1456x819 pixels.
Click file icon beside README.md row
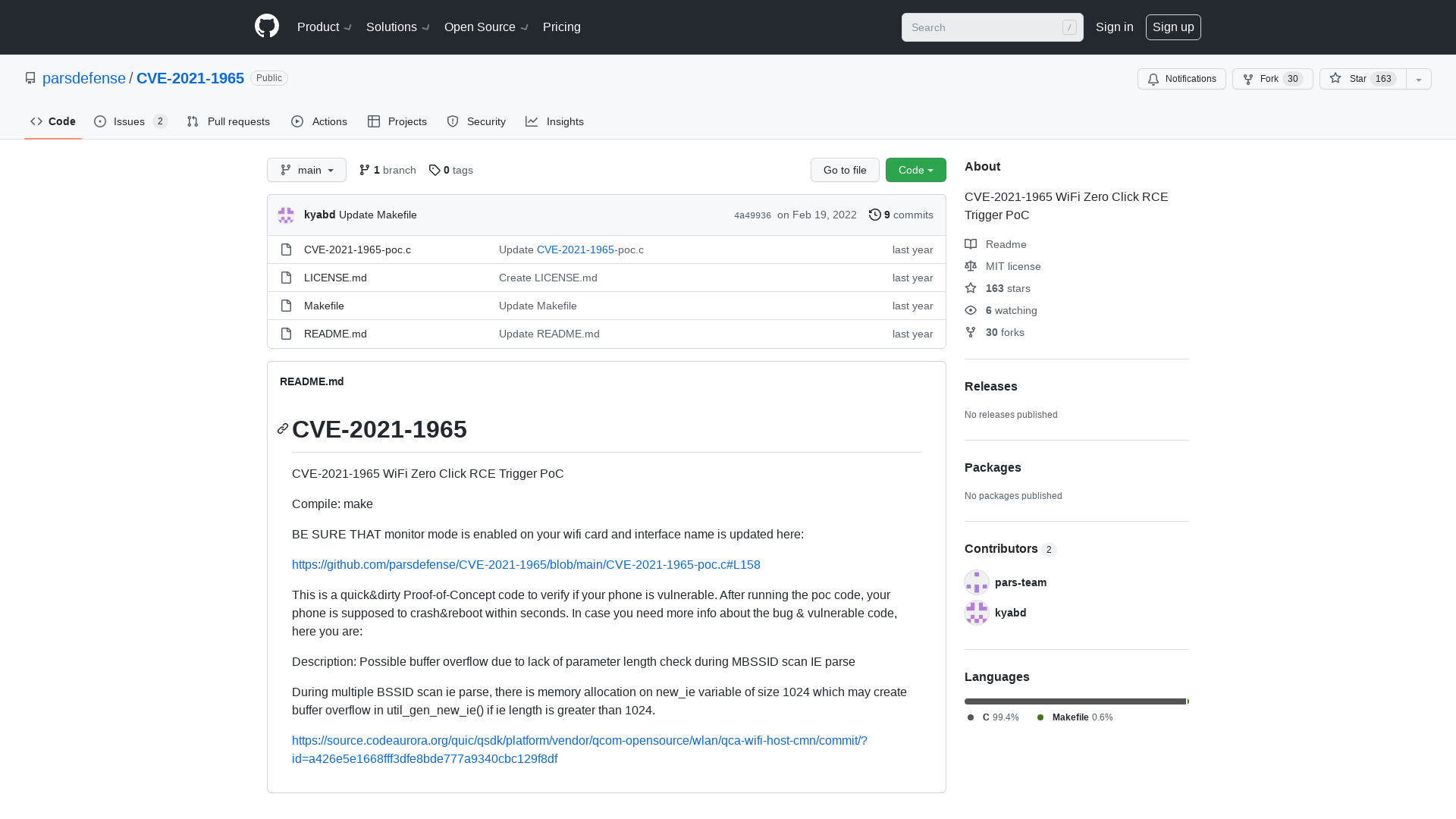(286, 334)
